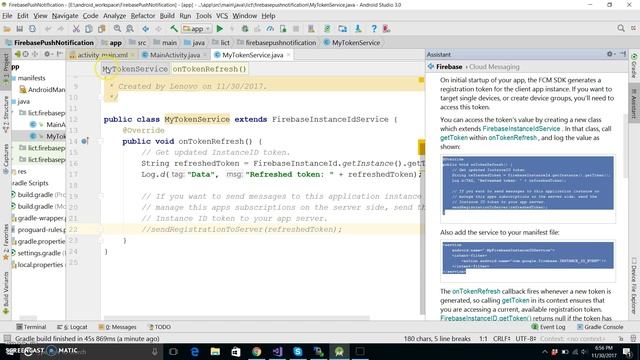Hide the Assistant panel with the hide icon

623,54
